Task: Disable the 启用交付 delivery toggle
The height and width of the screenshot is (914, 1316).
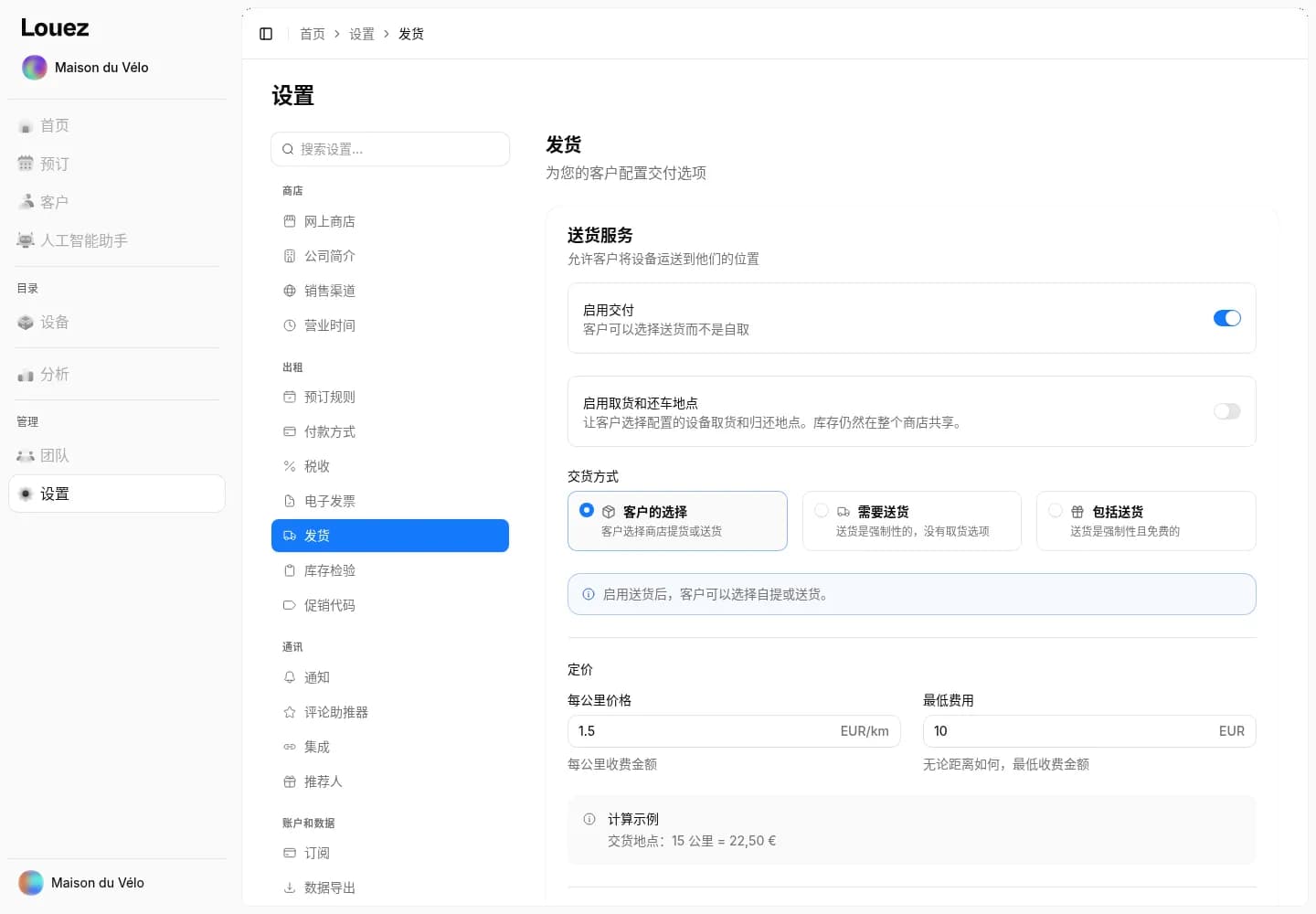Action: [x=1226, y=318]
